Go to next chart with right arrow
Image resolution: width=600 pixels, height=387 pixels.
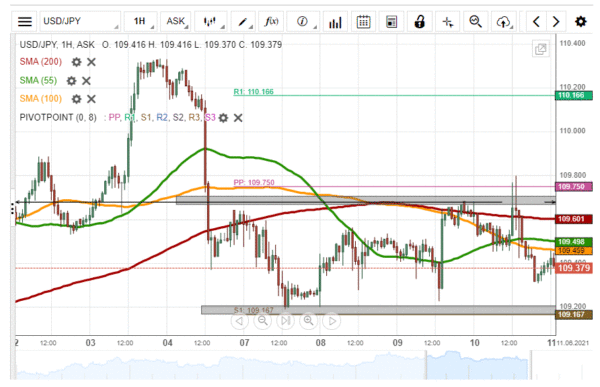click(x=556, y=21)
